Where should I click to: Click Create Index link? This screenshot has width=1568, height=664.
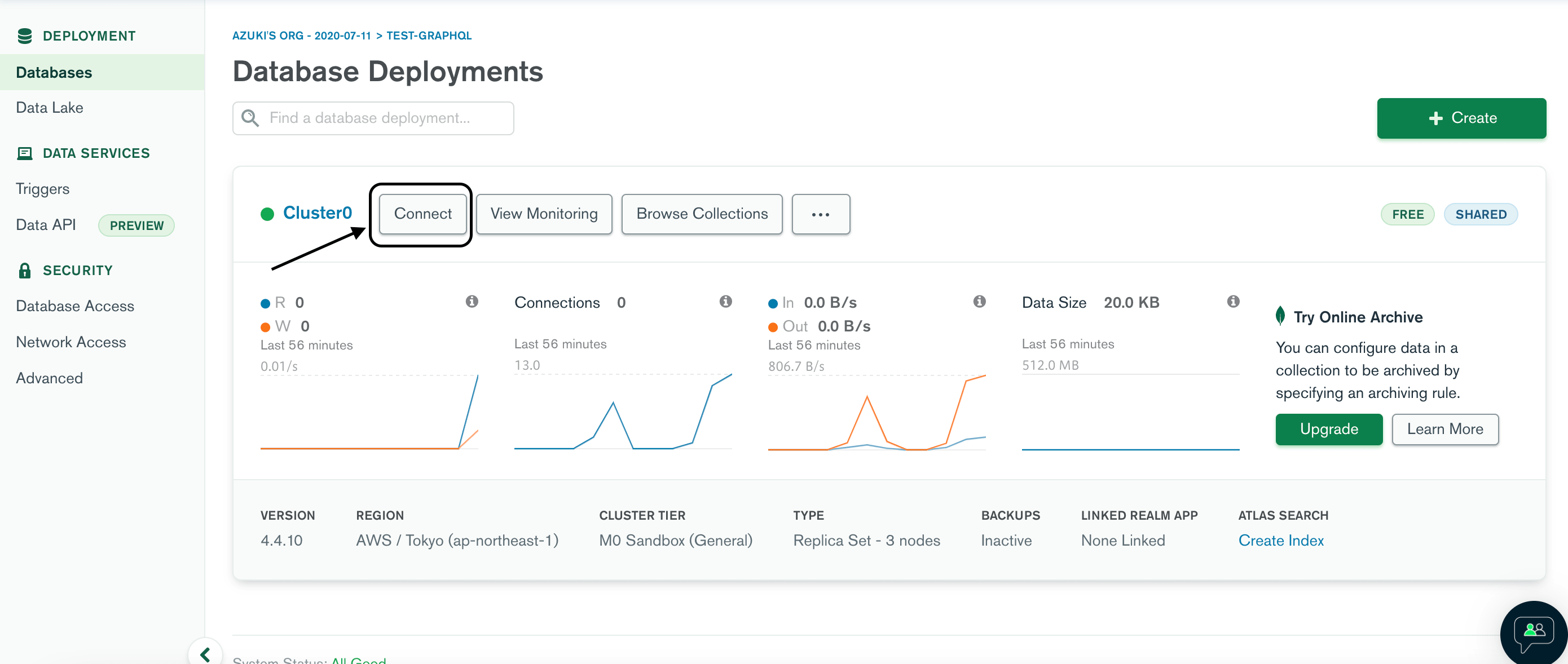click(x=1281, y=541)
